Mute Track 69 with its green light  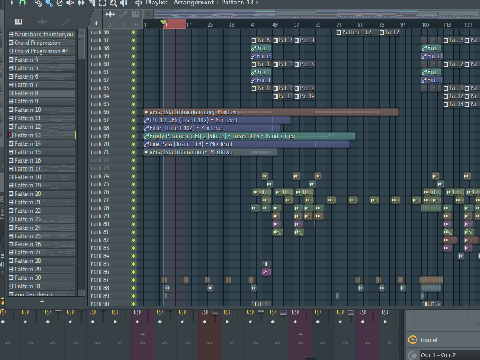(x=134, y=136)
